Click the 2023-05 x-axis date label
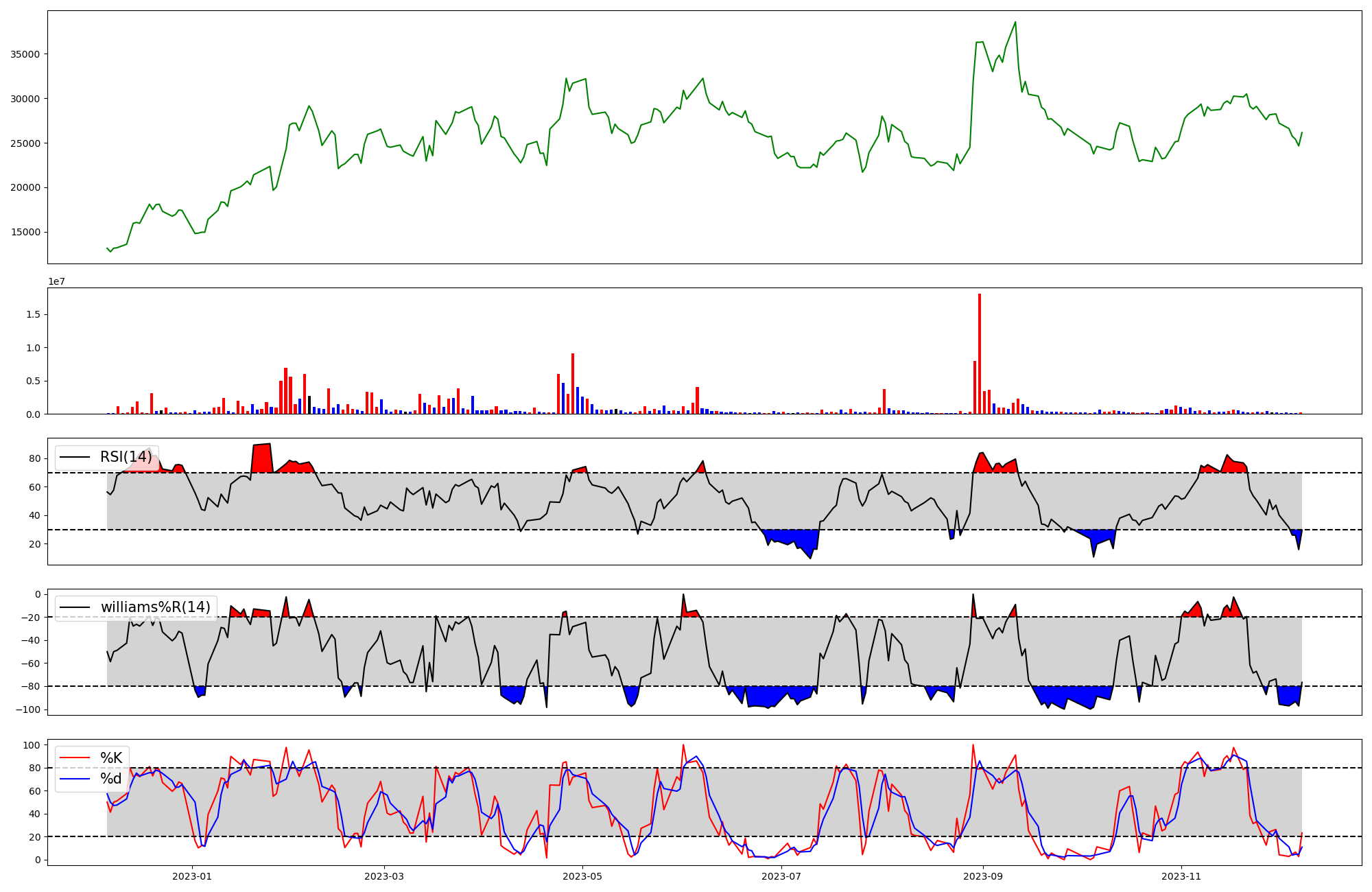 click(582, 876)
